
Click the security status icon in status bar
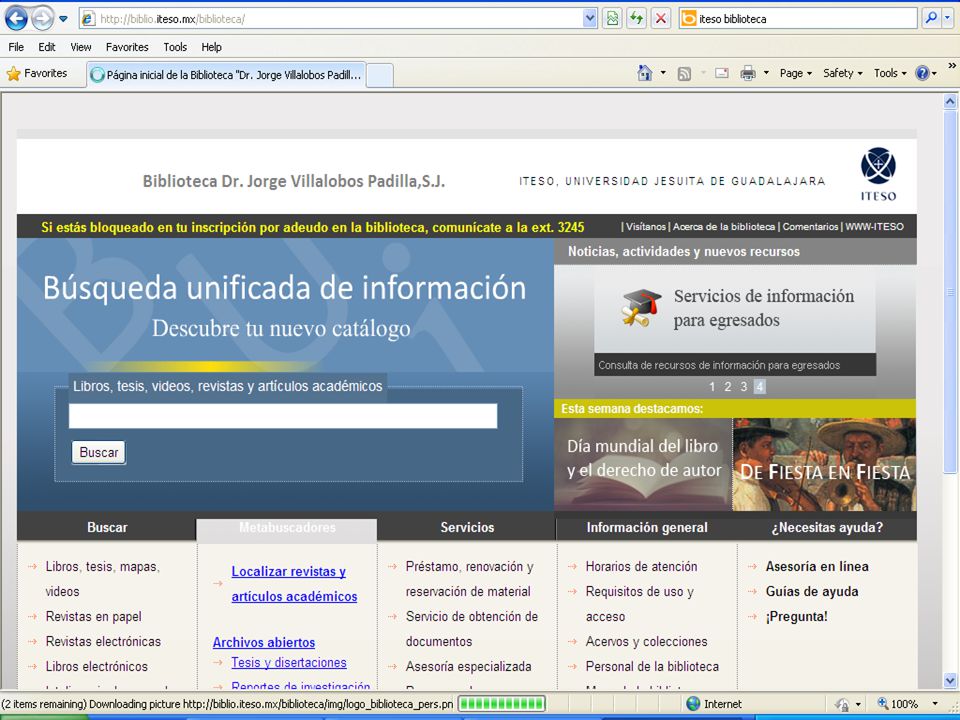tap(842, 704)
